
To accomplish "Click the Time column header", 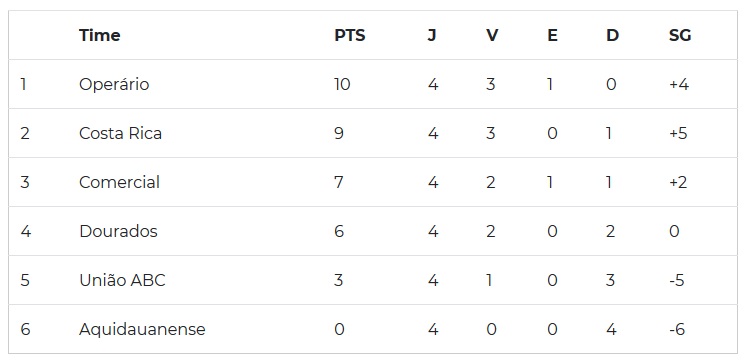I will [99, 35].
